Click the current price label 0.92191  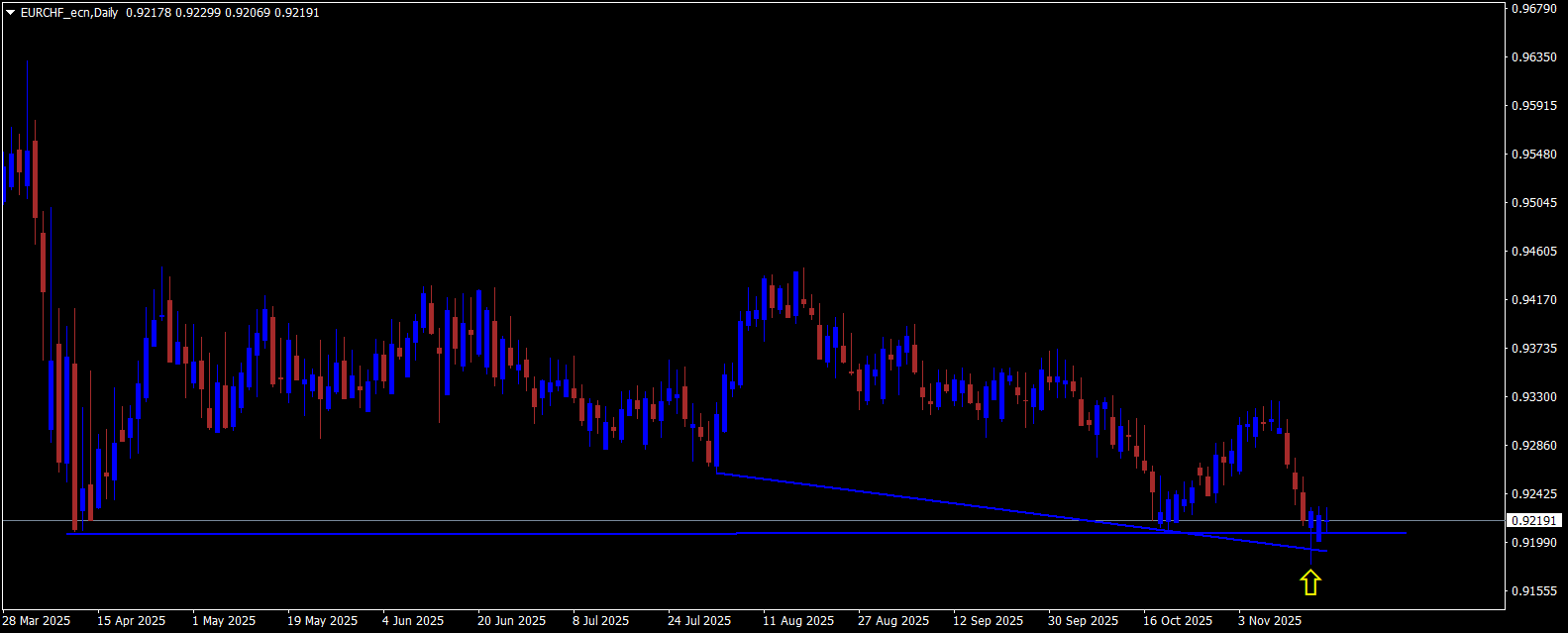(1536, 520)
